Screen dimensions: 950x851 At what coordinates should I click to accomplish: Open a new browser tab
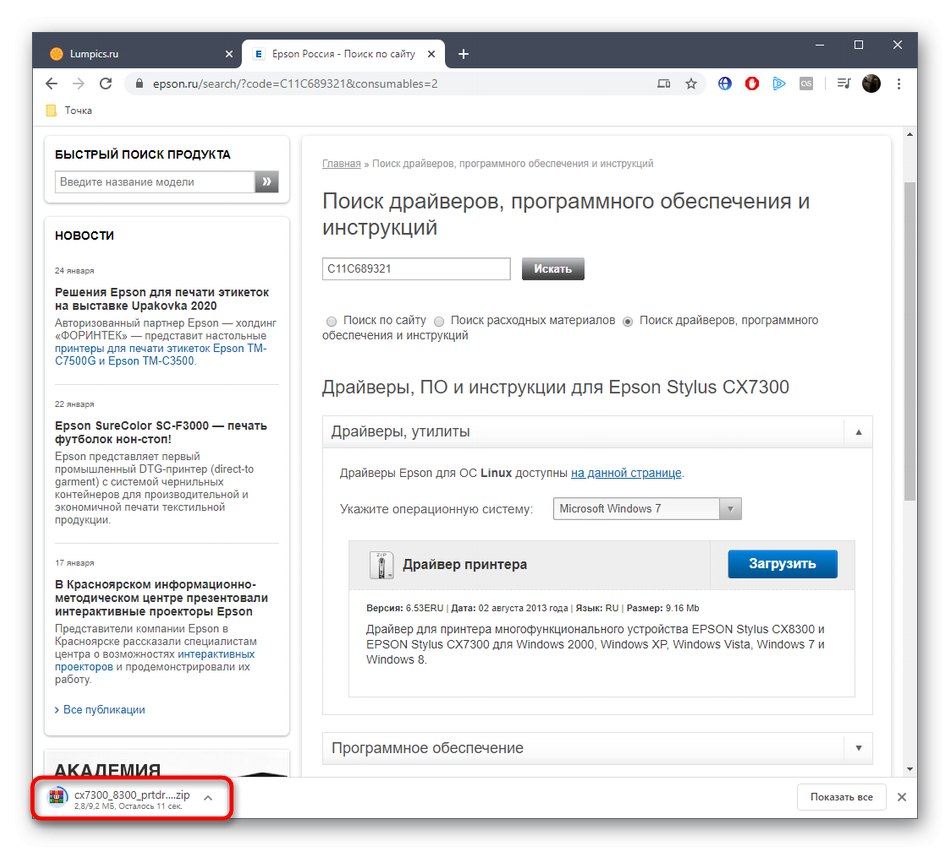coord(463,54)
